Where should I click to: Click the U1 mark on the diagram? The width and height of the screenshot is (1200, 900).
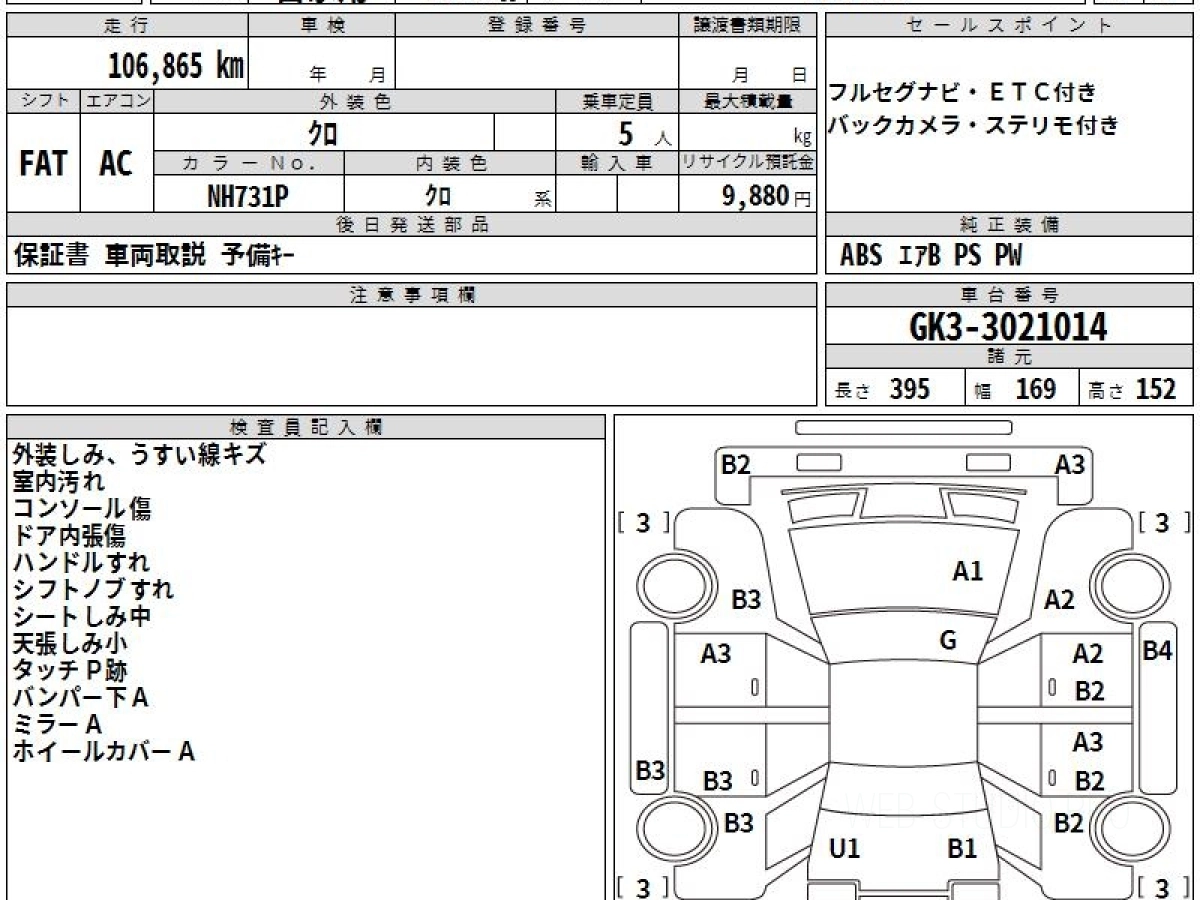coord(845,849)
